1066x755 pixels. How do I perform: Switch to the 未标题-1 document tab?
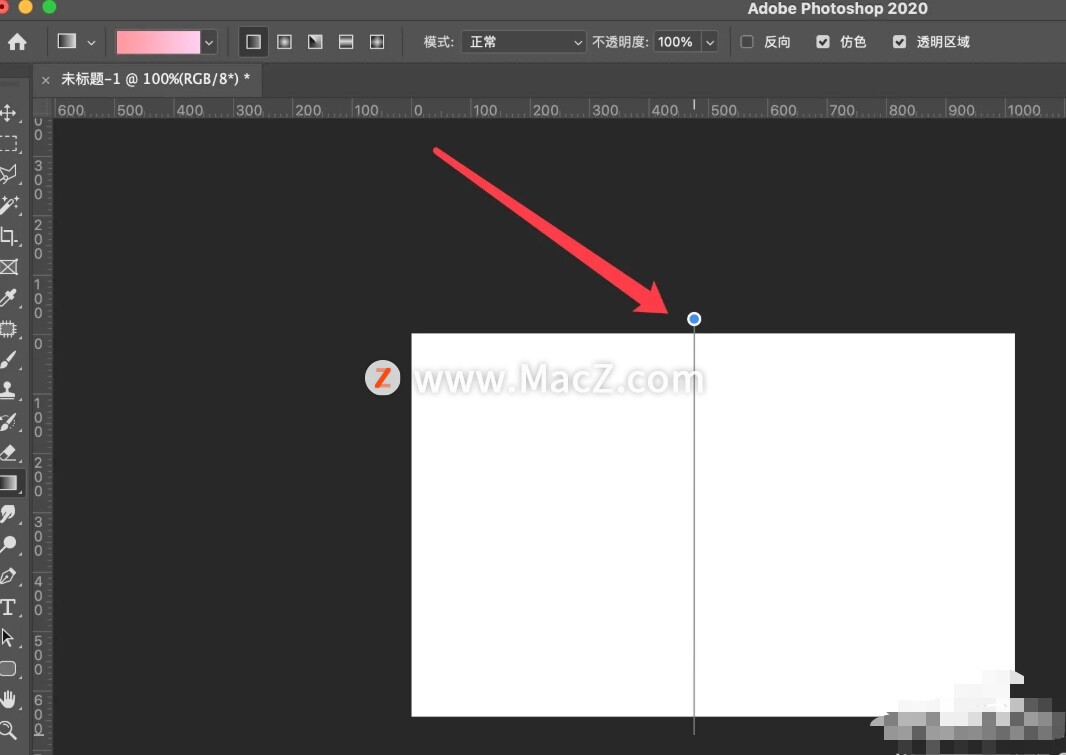click(156, 79)
